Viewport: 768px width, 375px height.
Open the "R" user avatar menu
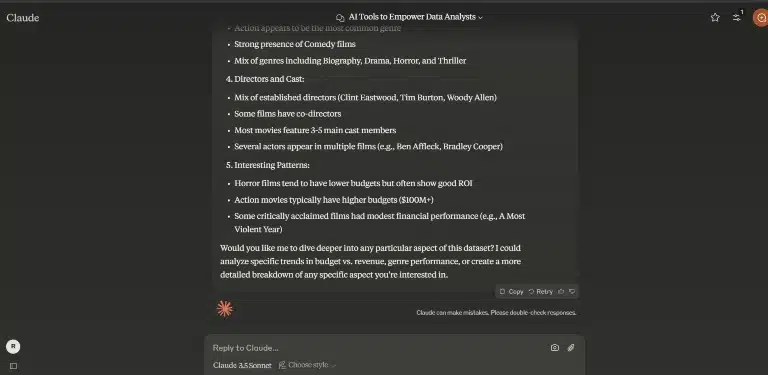[13, 347]
